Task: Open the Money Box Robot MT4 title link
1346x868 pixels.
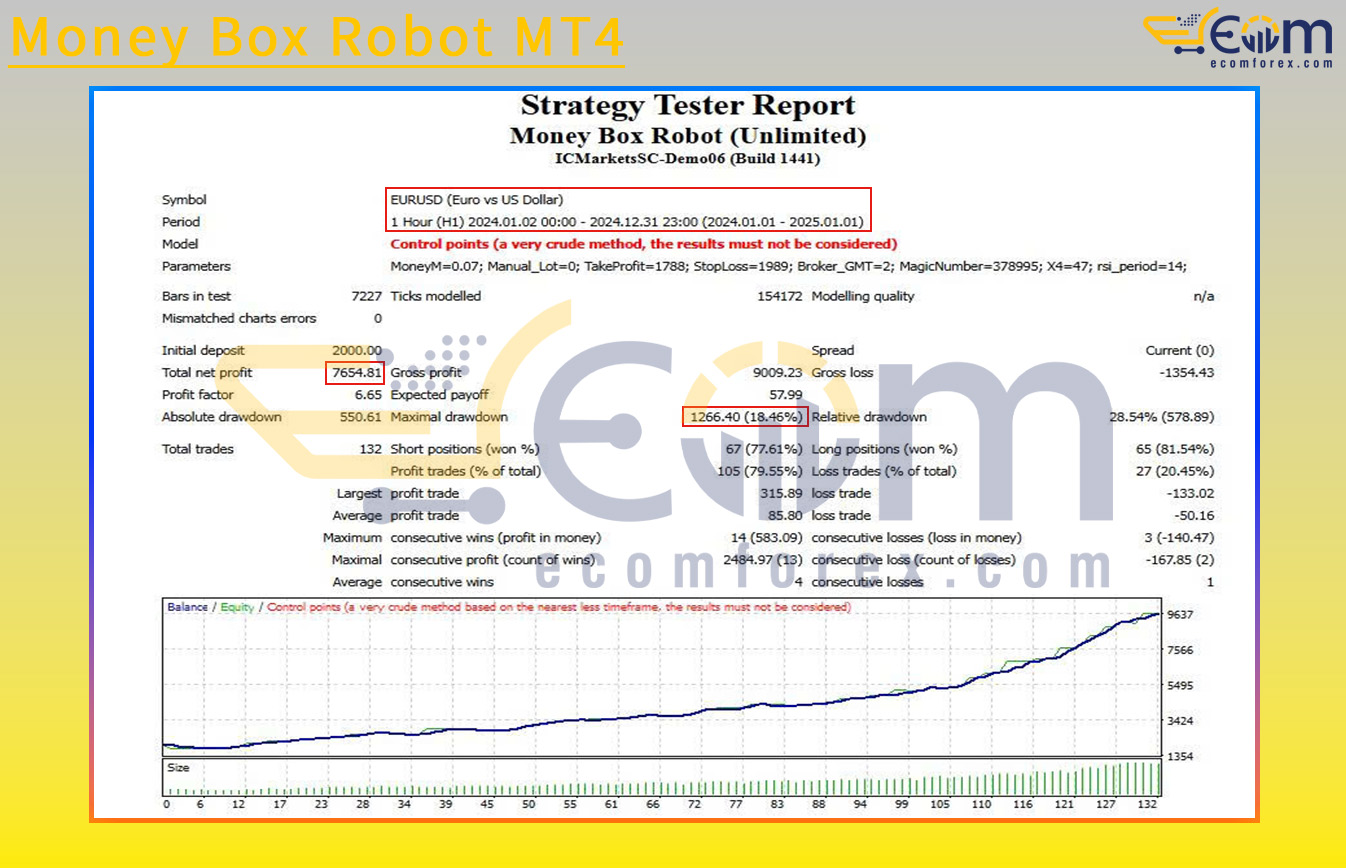Action: pos(317,37)
